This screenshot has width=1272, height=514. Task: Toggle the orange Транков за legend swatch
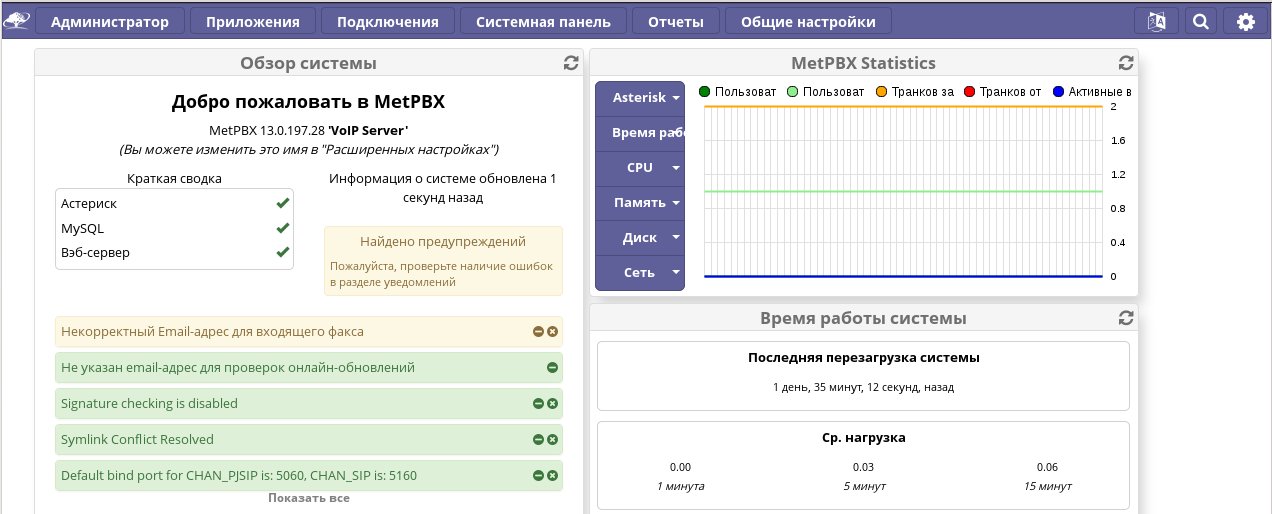(x=881, y=92)
